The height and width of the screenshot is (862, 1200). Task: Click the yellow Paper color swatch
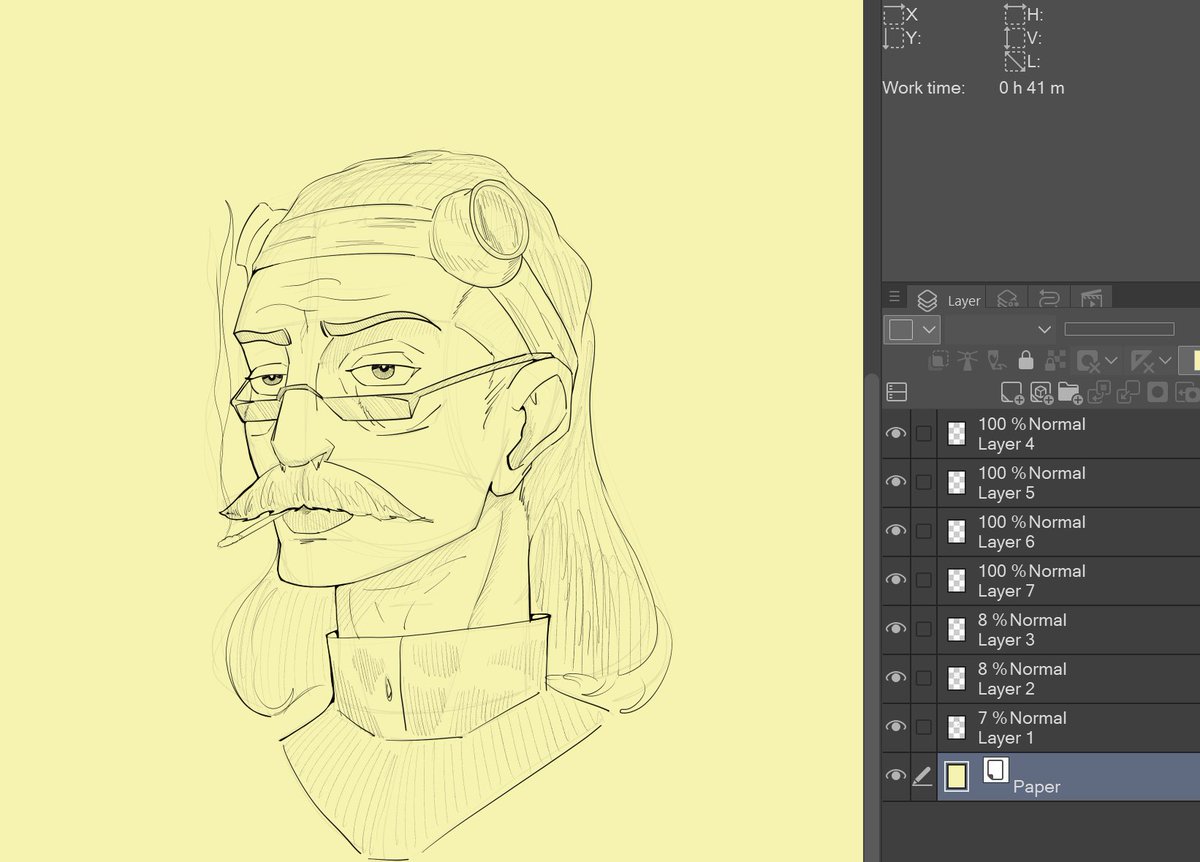[956, 776]
